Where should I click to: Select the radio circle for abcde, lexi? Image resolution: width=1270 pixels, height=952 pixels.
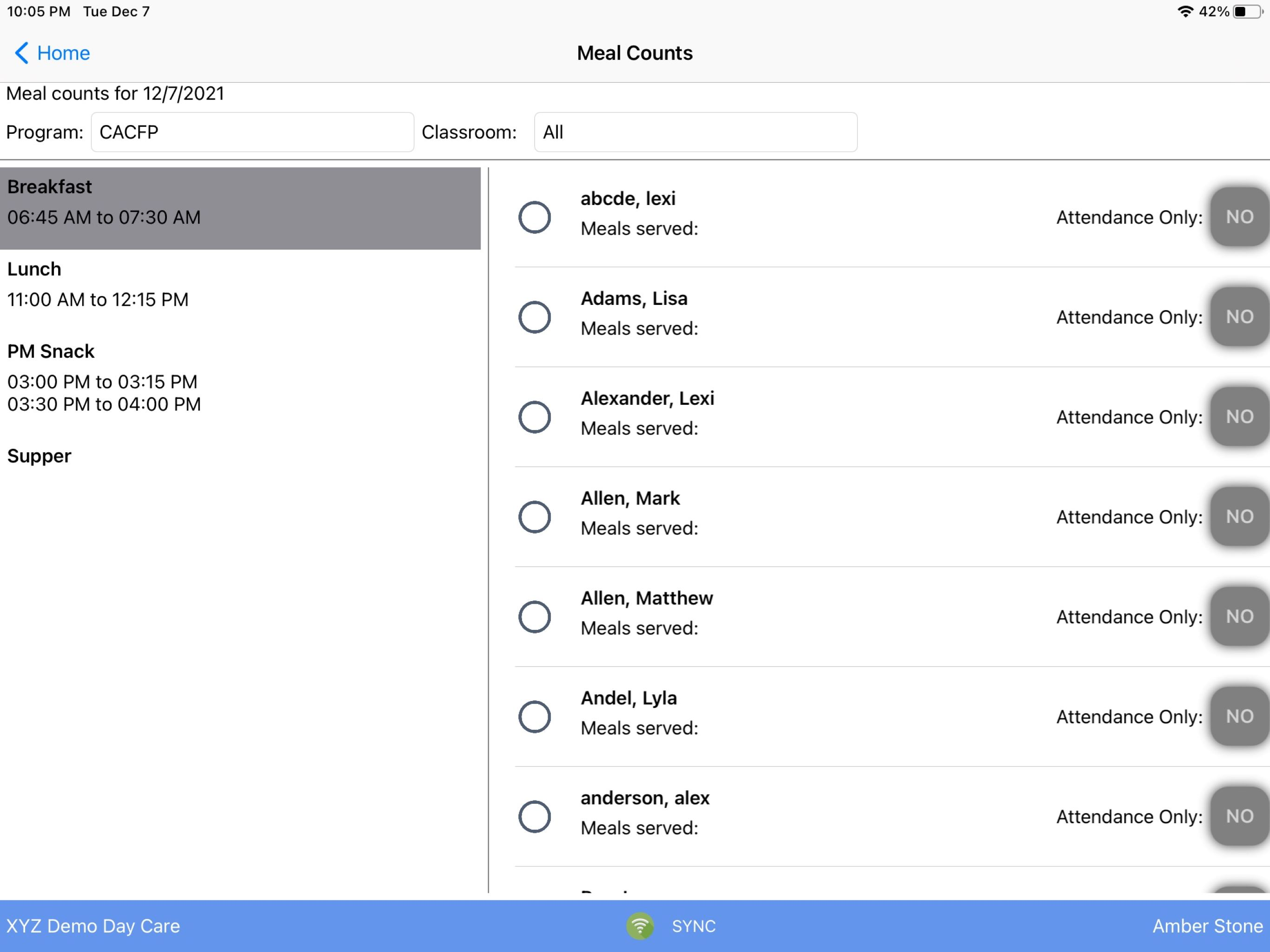pos(535,217)
